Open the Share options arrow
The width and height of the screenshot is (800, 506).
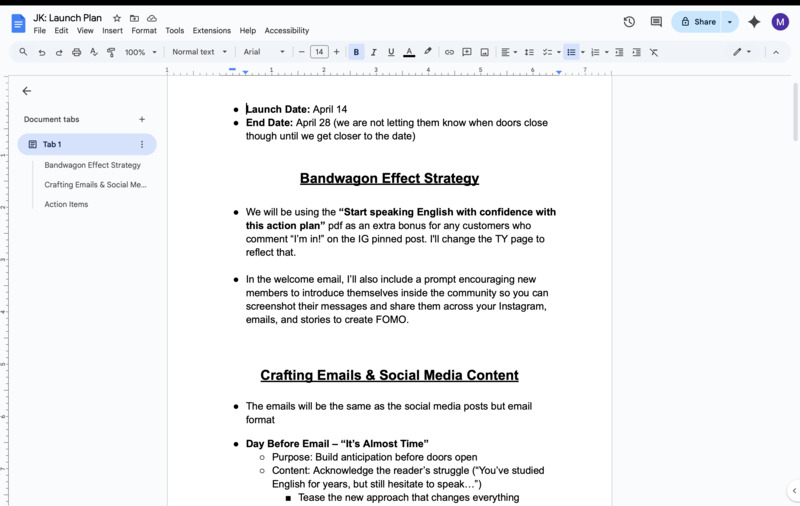click(730, 22)
